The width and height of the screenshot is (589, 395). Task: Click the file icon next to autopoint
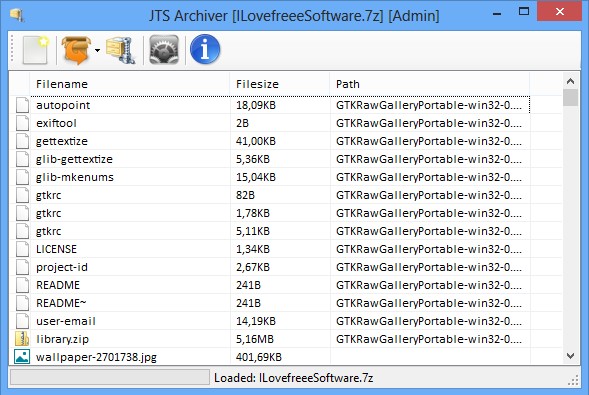22,105
